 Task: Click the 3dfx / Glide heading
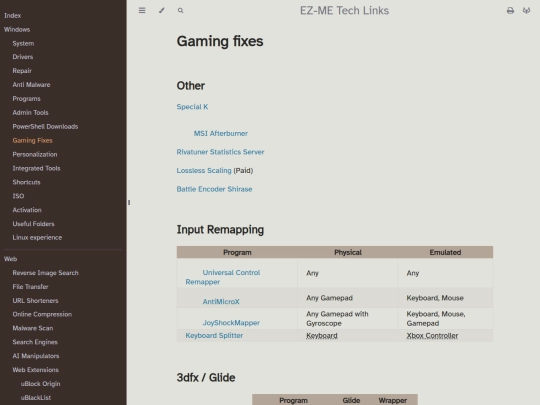click(x=206, y=378)
